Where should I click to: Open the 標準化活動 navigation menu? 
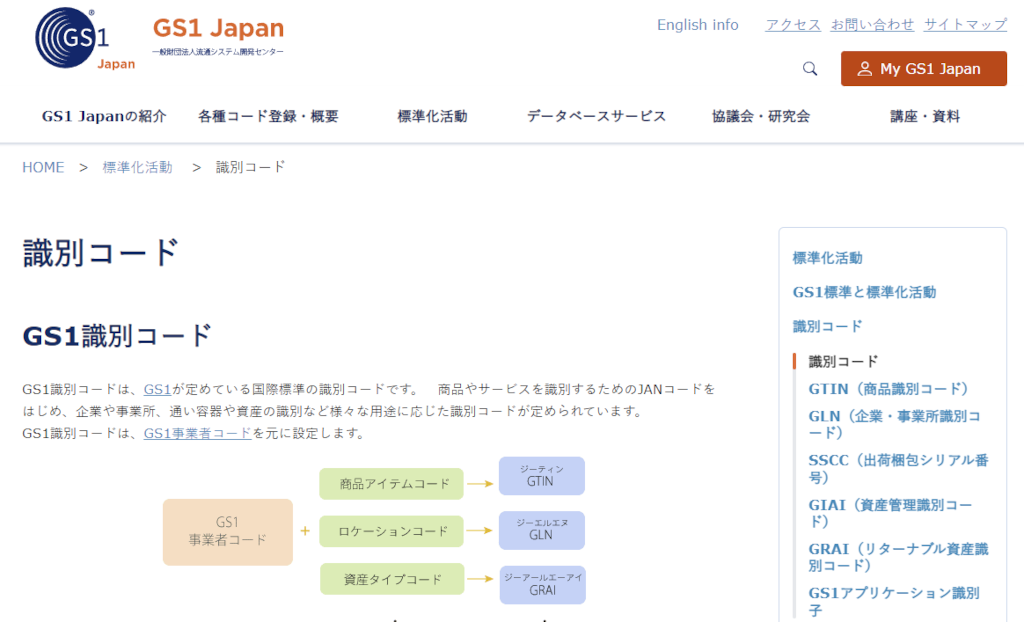tap(432, 116)
